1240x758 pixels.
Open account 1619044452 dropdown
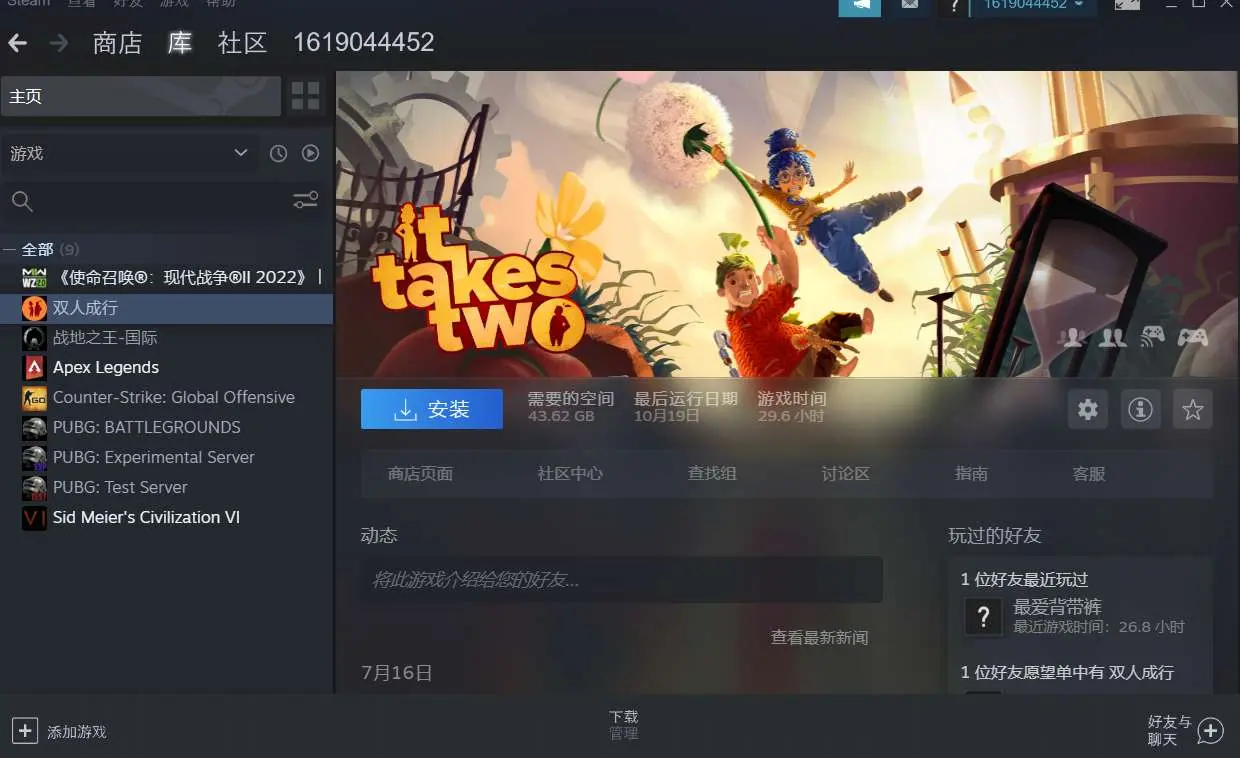tap(1034, 6)
